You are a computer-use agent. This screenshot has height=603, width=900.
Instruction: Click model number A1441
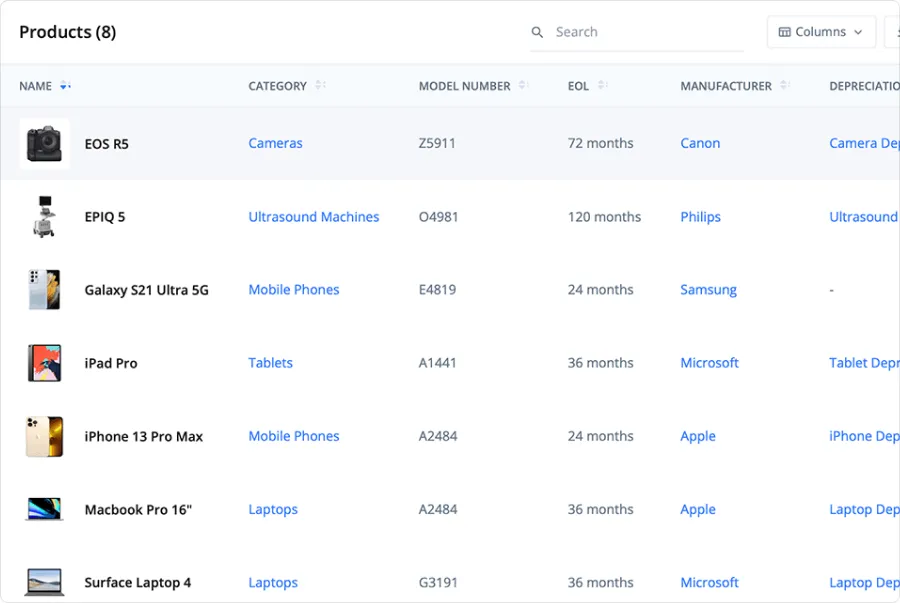point(437,363)
